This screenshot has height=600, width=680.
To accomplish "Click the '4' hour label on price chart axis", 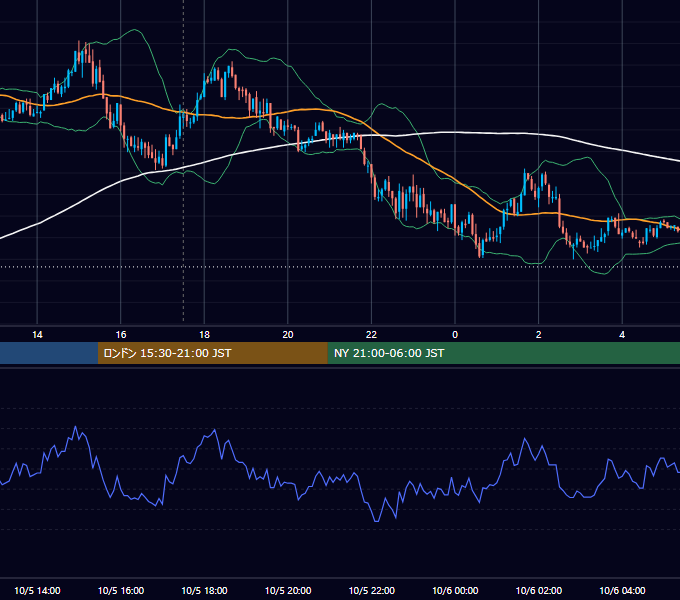I will tap(622, 335).
